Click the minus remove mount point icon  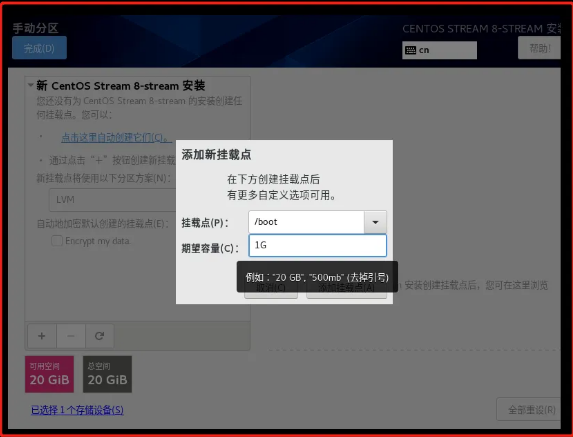71,336
